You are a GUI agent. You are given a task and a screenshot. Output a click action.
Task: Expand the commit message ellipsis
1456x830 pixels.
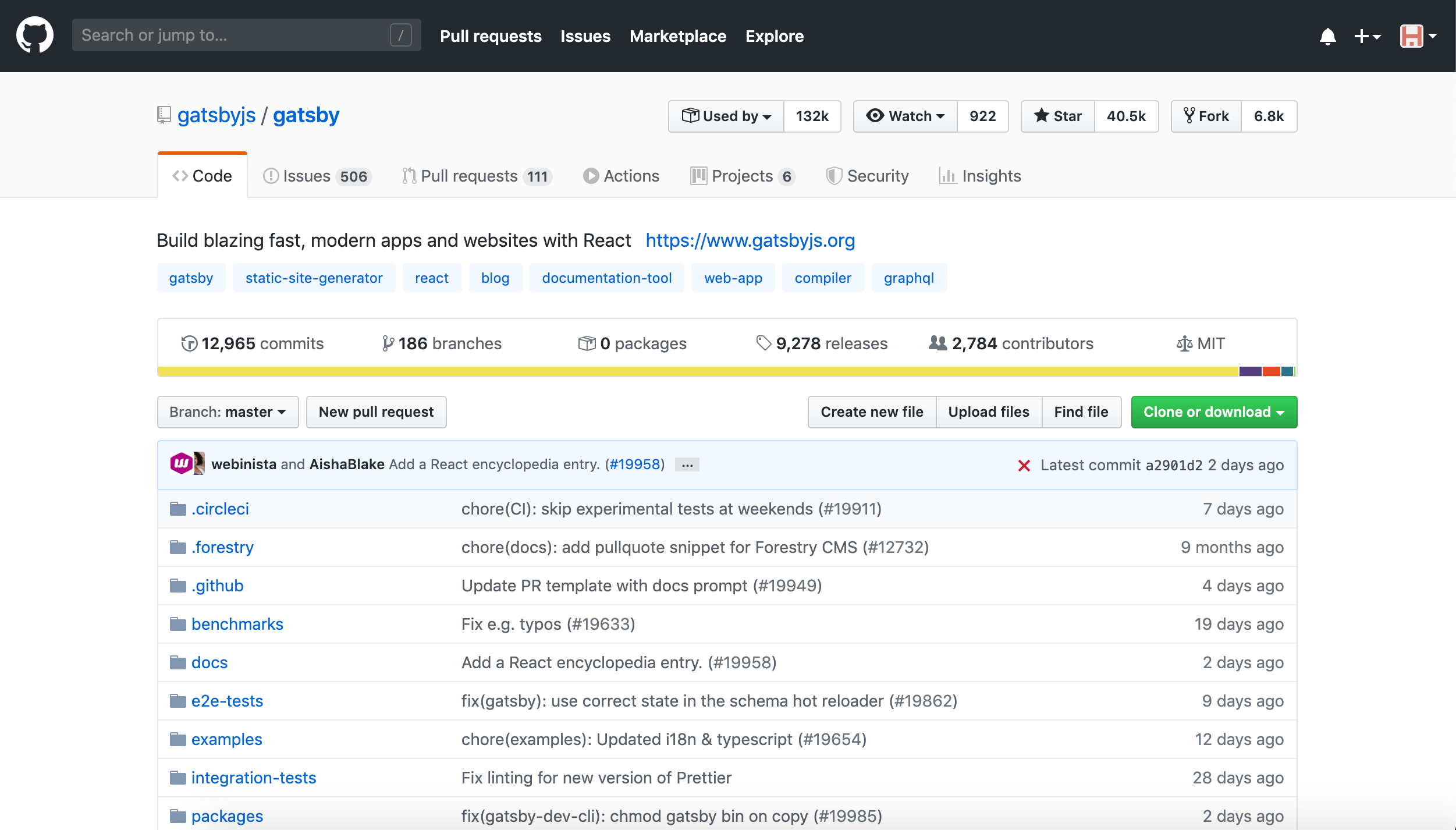click(x=687, y=464)
